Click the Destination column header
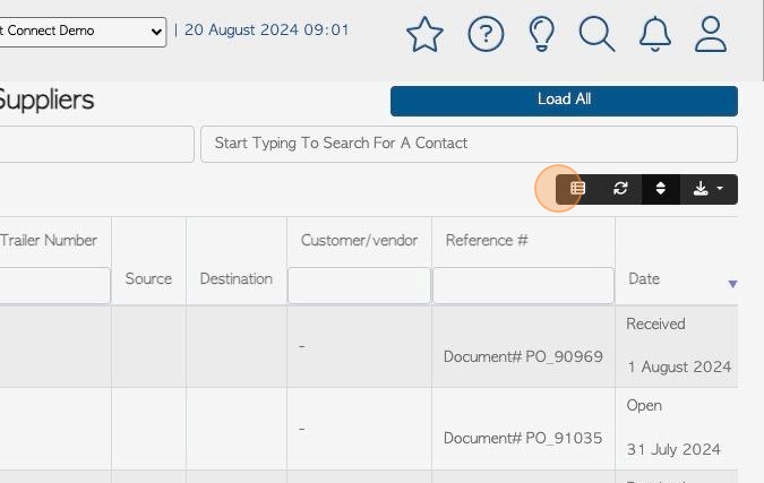 click(236, 279)
